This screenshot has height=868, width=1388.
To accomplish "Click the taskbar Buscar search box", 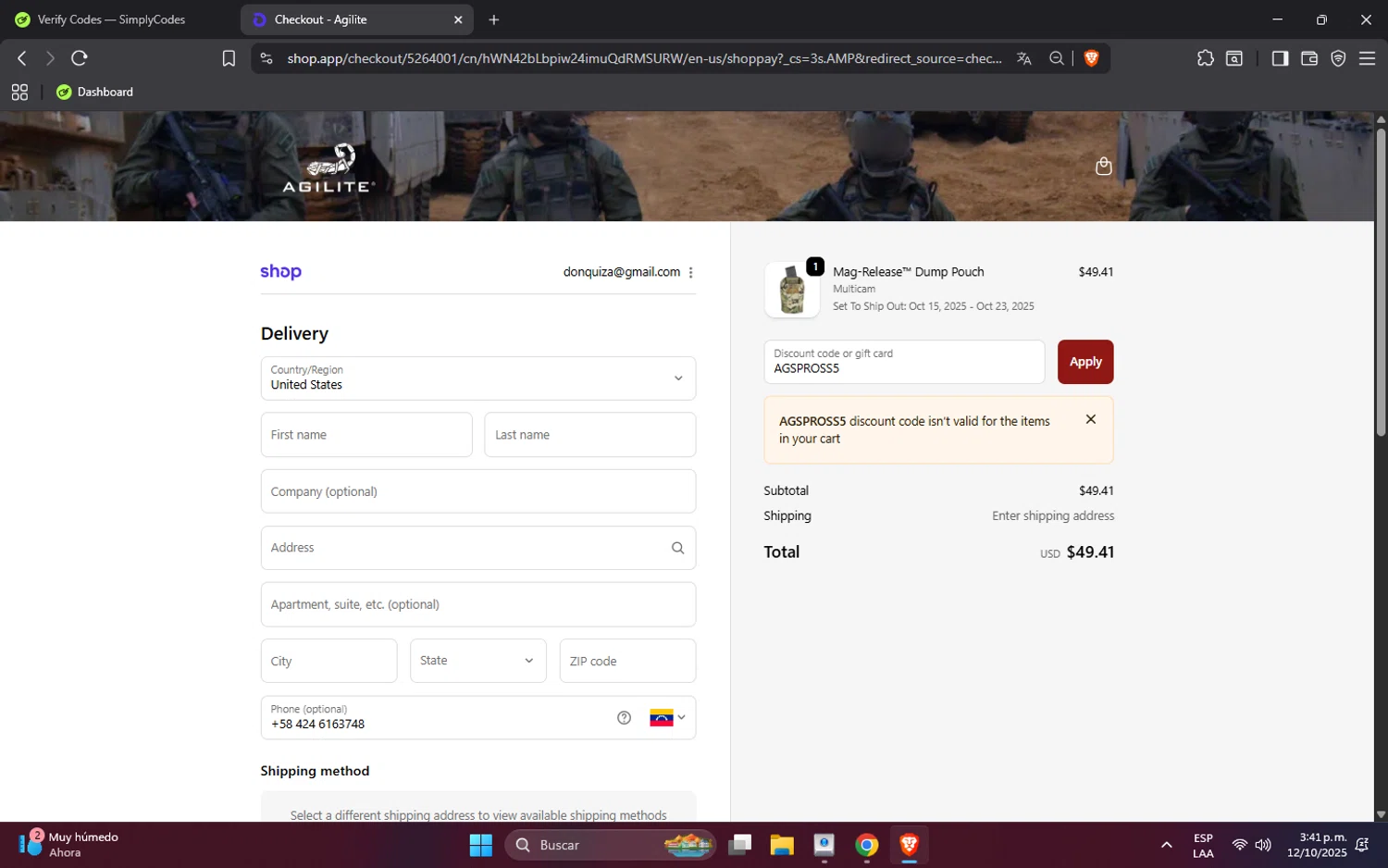I will click(611, 845).
